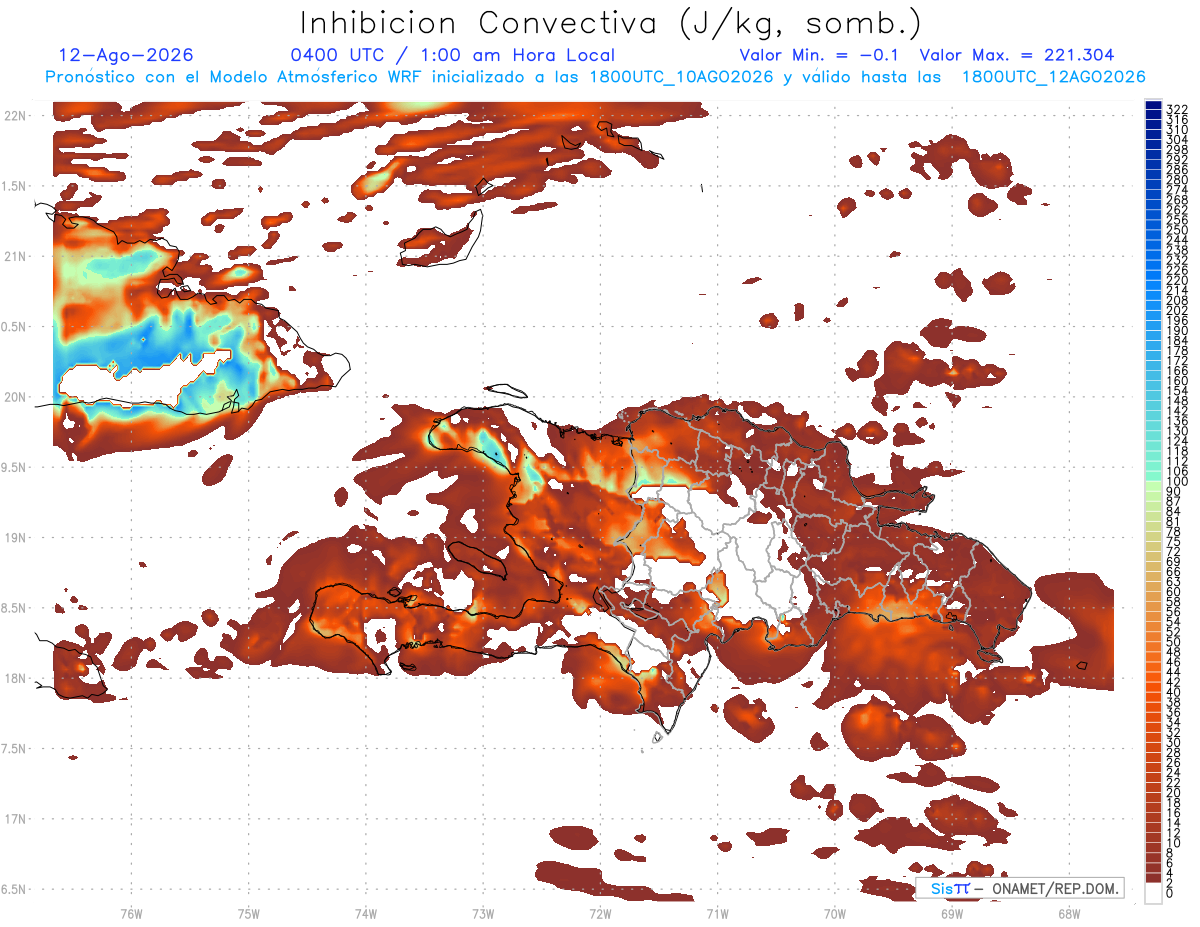Image resolution: width=1200 pixels, height=927 pixels.
Task: Select the Valor Min. = -0.1 readout
Action: [x=819, y=55]
